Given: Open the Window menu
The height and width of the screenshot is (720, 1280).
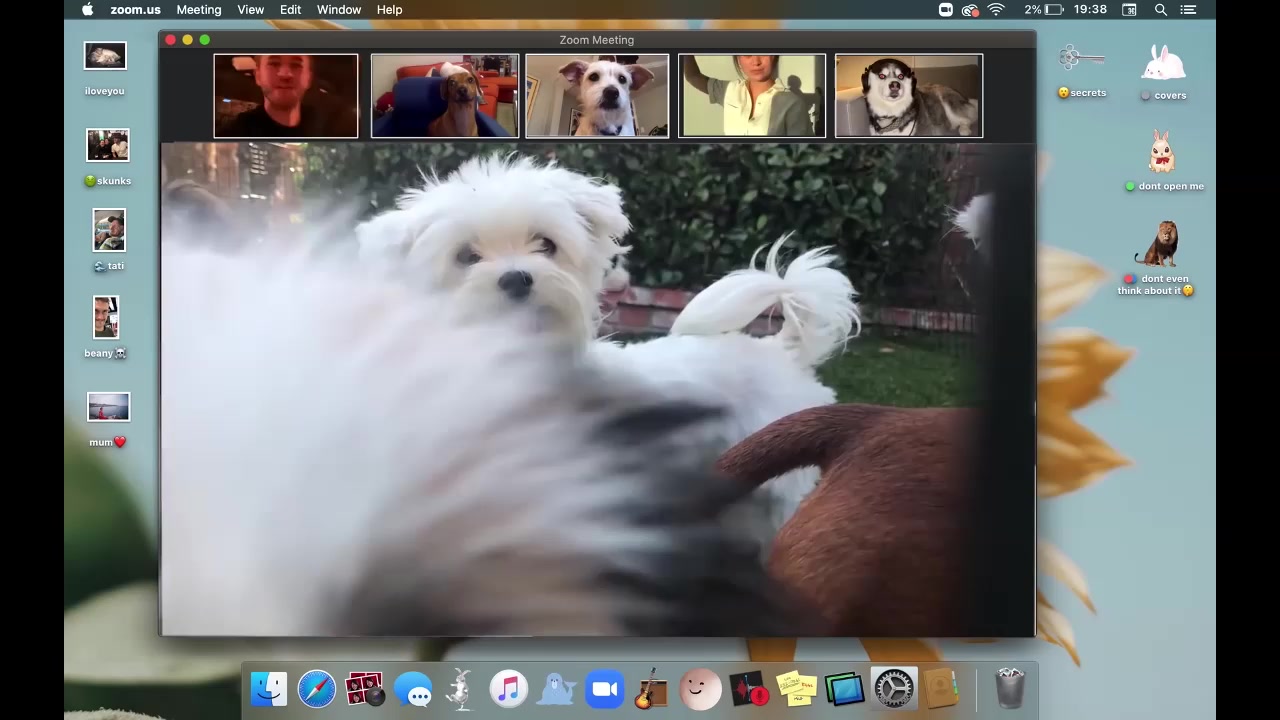Looking at the screenshot, I should [x=339, y=10].
